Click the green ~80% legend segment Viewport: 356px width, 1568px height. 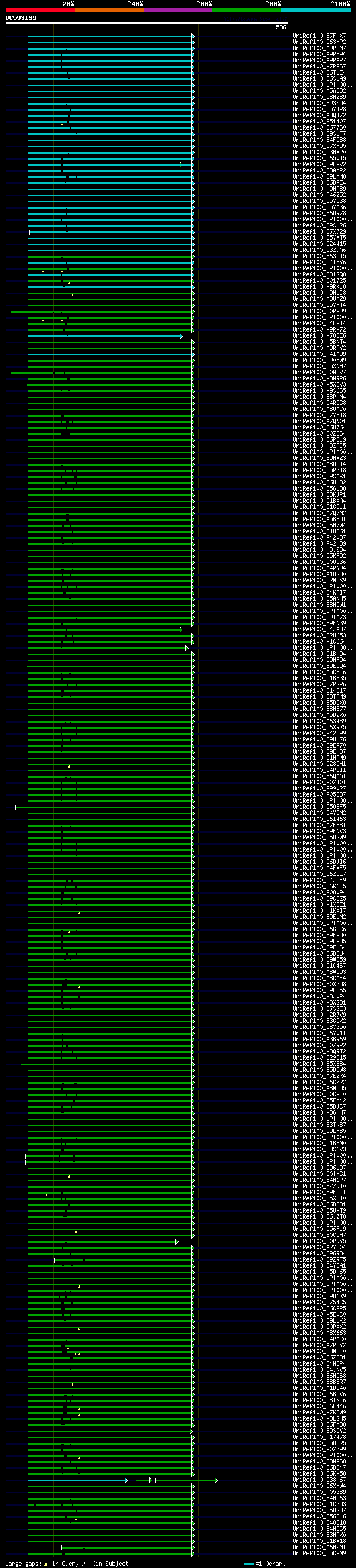[x=247, y=11]
